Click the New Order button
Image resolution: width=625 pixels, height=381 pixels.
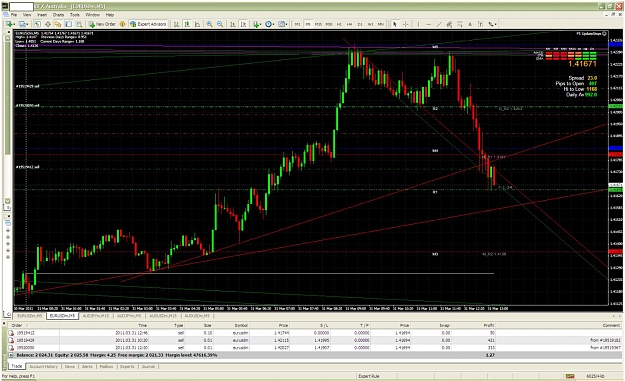click(102, 24)
